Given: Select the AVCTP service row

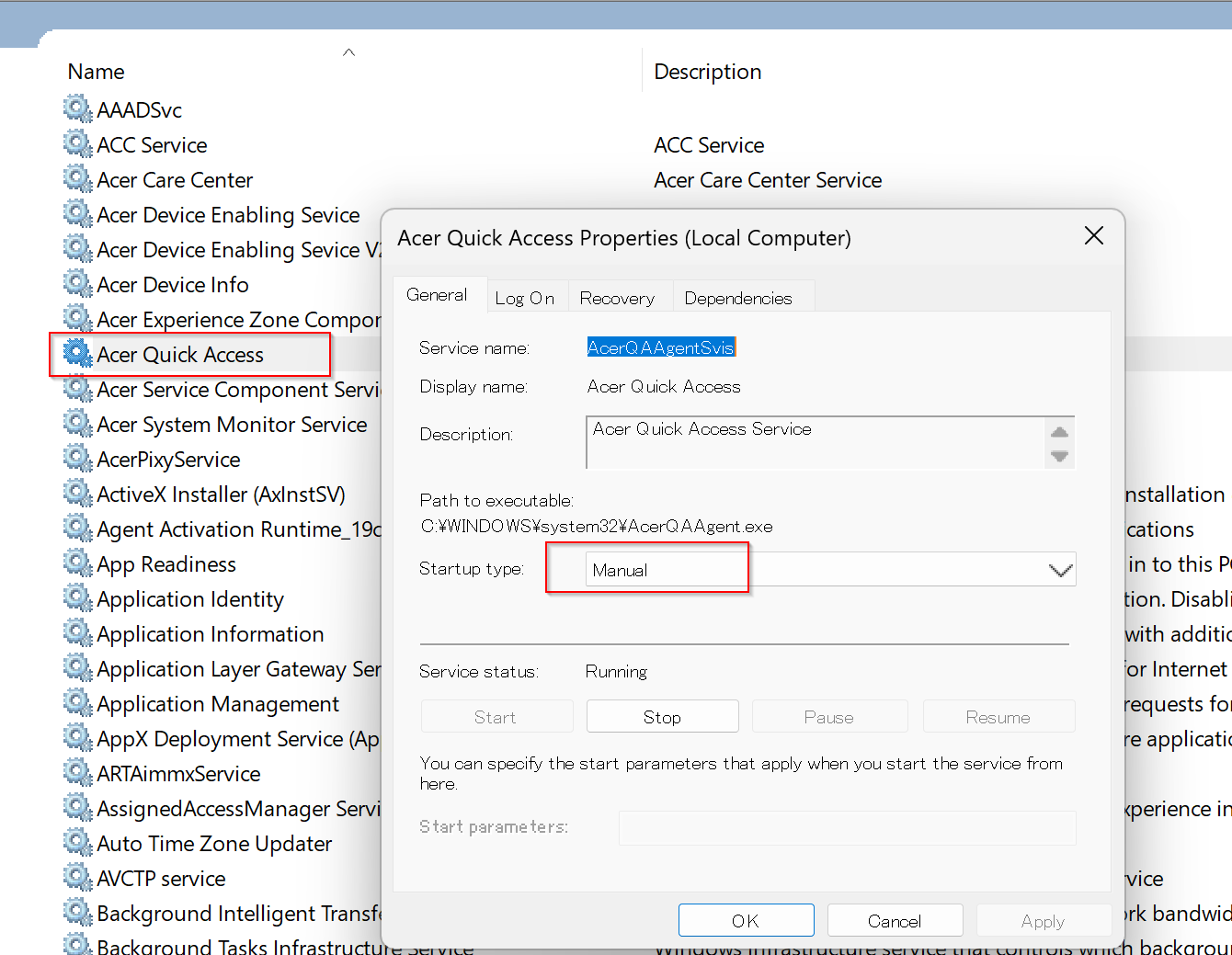Looking at the screenshot, I should [x=161, y=879].
